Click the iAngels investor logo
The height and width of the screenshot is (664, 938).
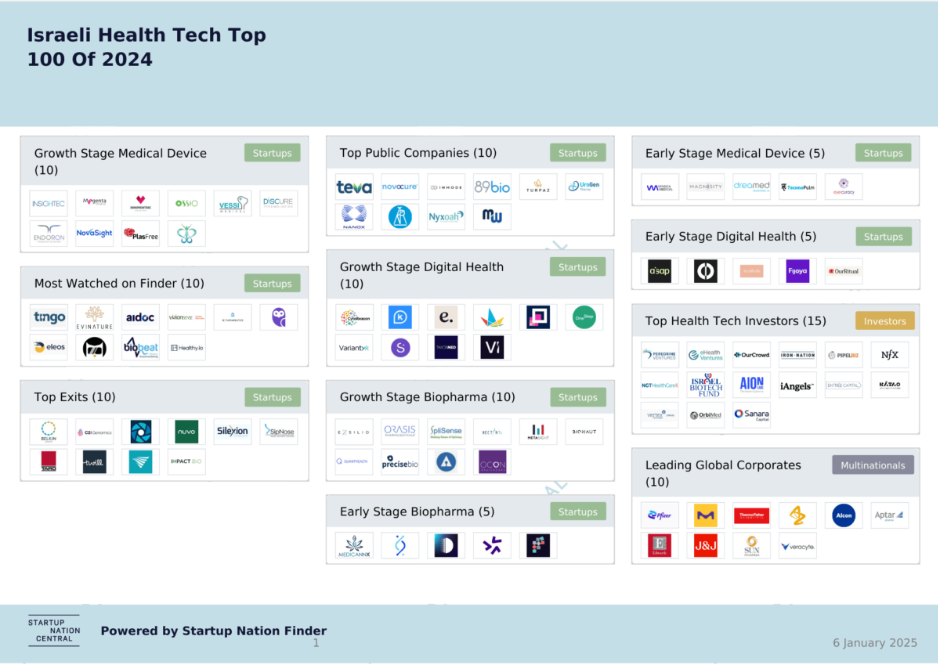pyautogui.click(x=797, y=385)
